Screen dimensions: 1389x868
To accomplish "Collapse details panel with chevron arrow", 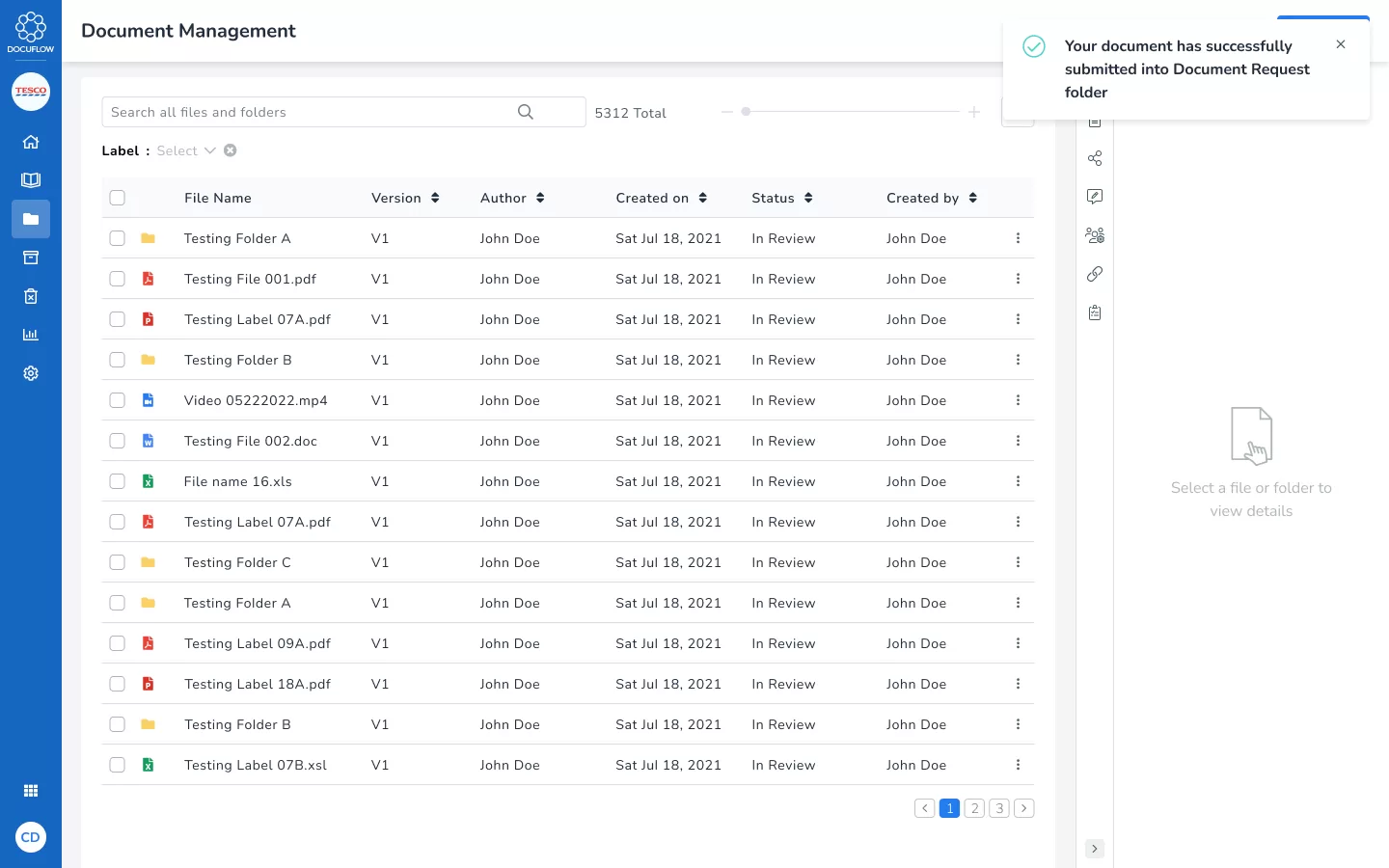I will point(1094,849).
